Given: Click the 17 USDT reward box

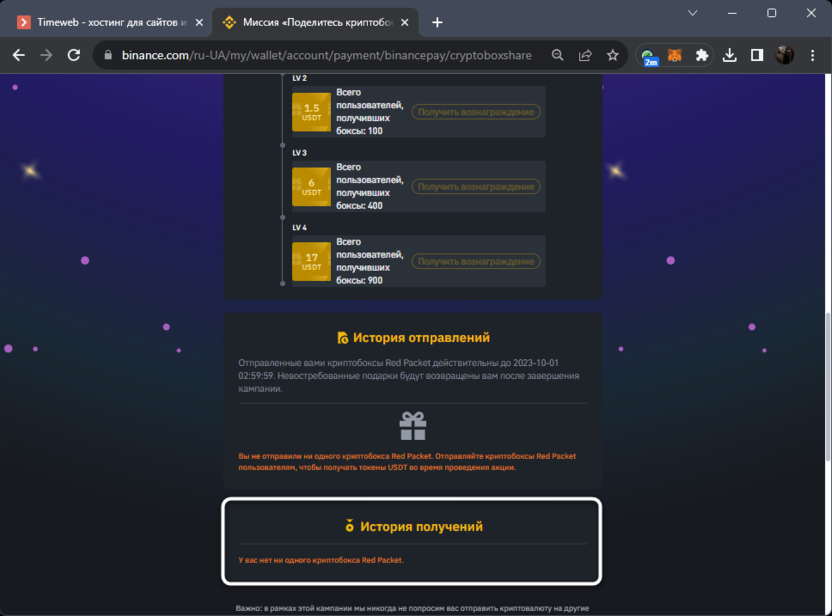Looking at the screenshot, I should pos(311,262).
